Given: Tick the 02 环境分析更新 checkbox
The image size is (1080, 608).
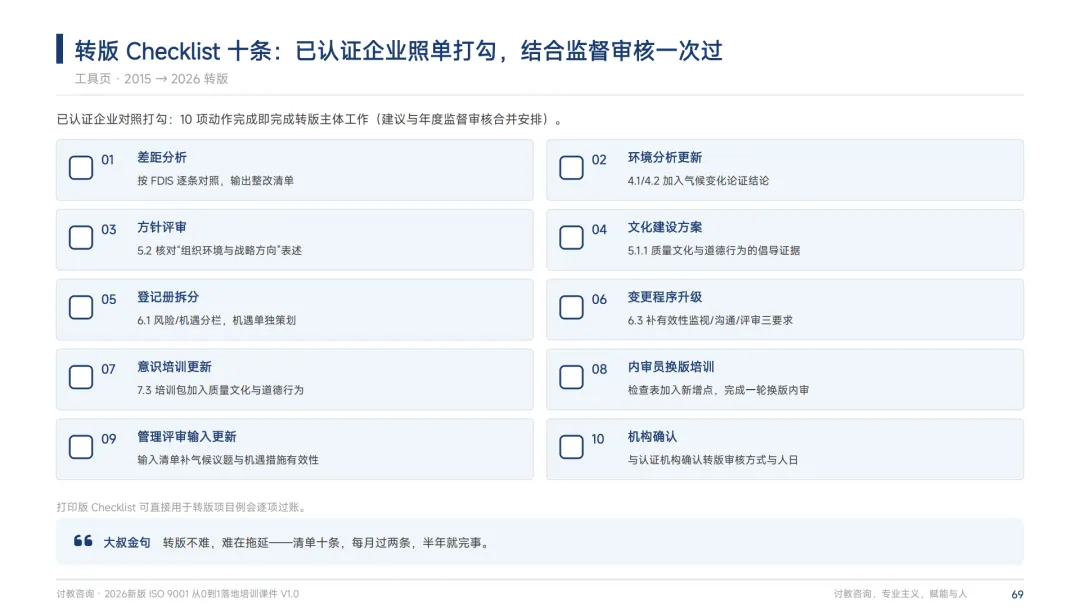Looking at the screenshot, I should pyautogui.click(x=571, y=167).
